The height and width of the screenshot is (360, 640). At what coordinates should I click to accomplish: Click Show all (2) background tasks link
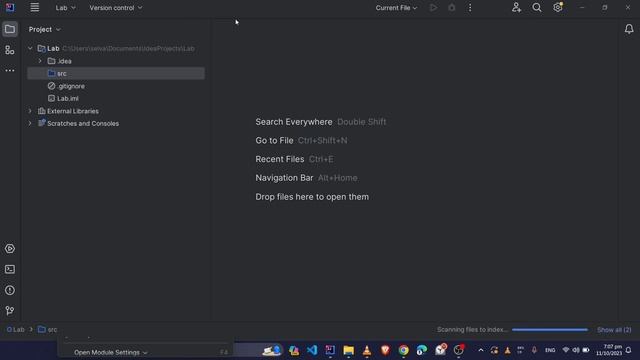pyautogui.click(x=614, y=329)
